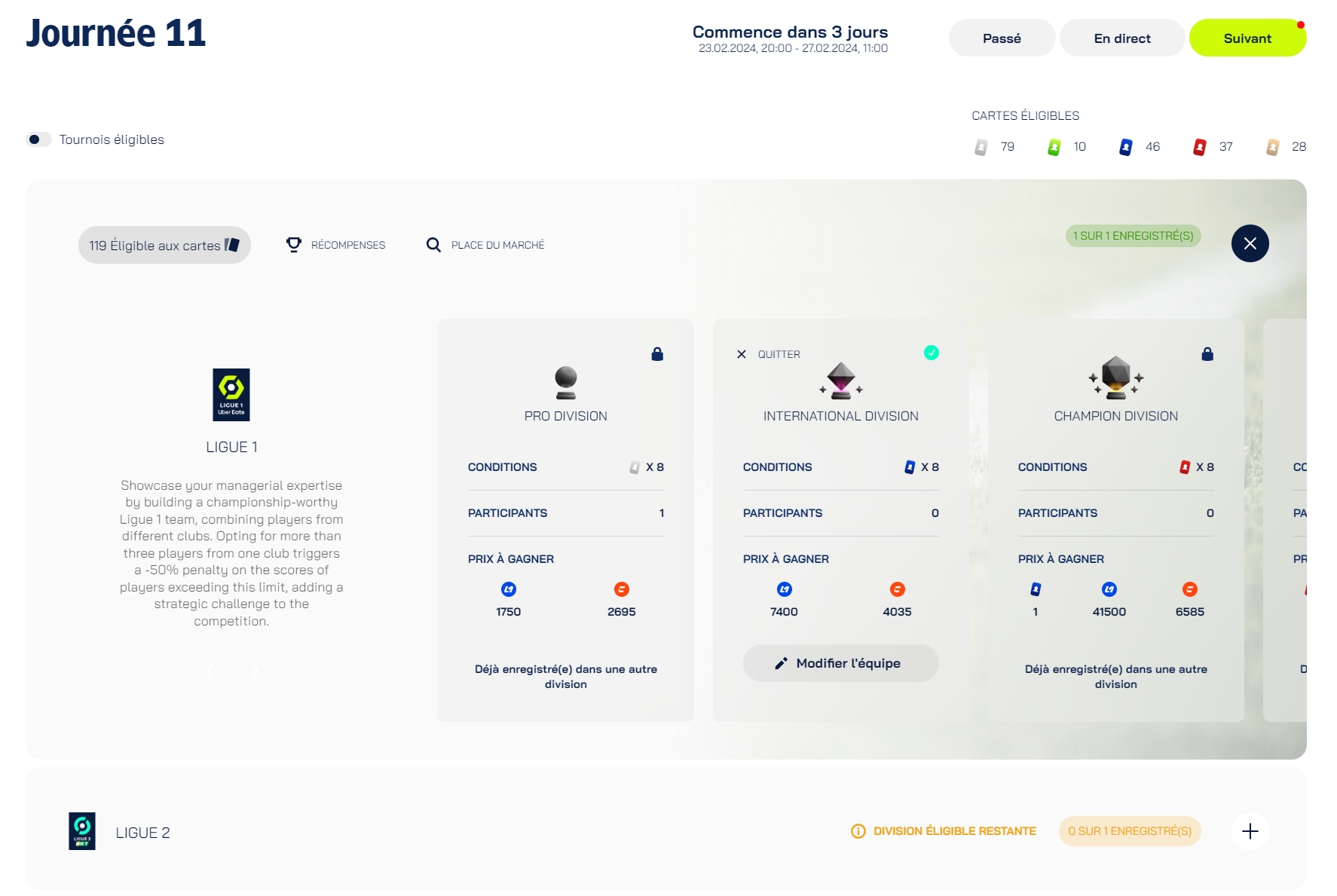Click the International Division gem trophy icon
Image resolution: width=1337 pixels, height=896 pixels.
point(840,381)
